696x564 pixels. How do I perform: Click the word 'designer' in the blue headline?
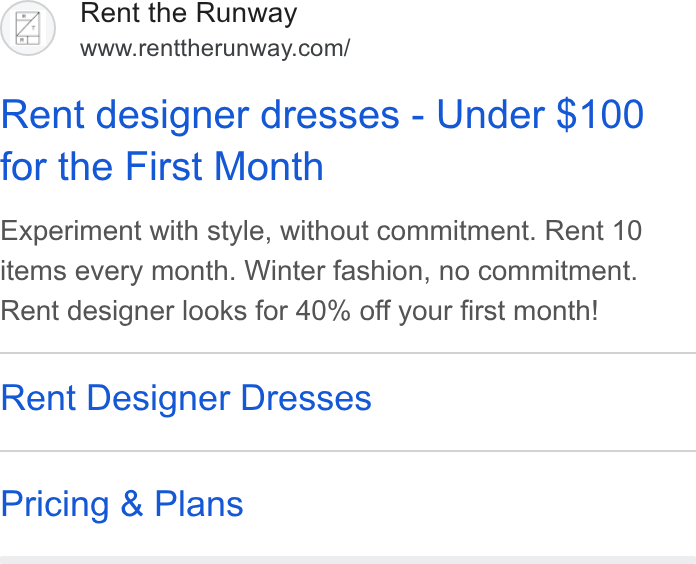tap(173, 115)
